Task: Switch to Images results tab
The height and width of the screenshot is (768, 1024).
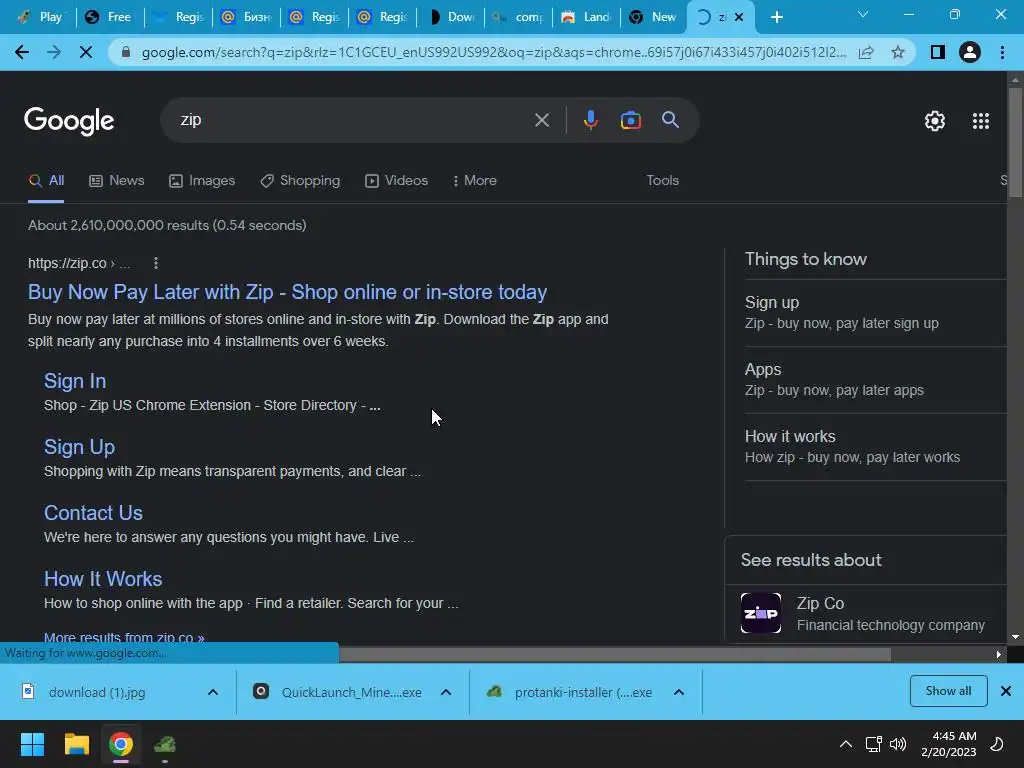Action: [x=202, y=181]
